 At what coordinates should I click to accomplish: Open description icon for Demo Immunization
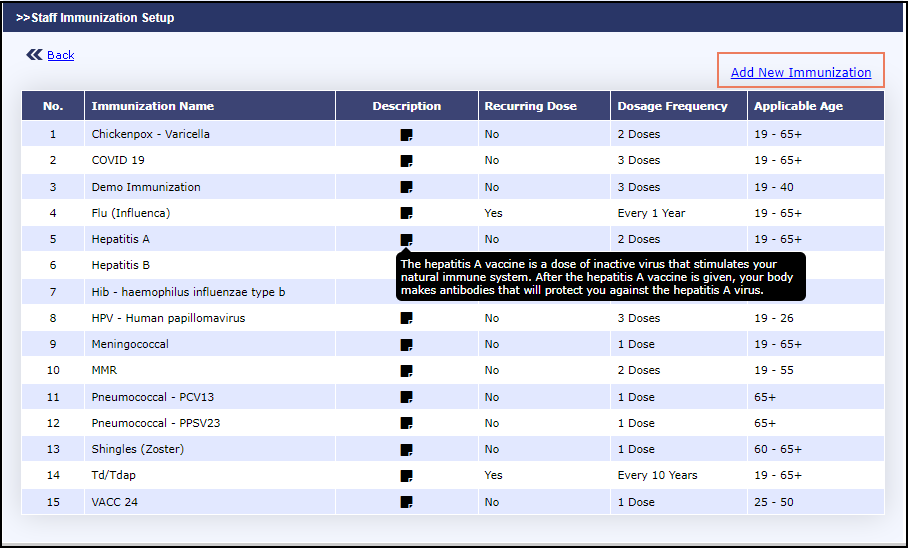[406, 187]
